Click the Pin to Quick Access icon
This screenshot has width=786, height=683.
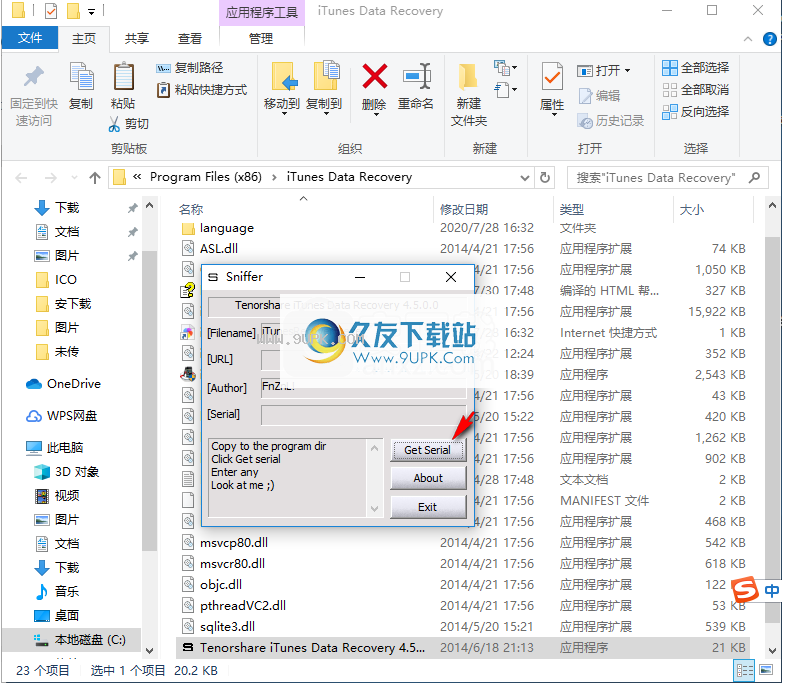[x=34, y=77]
